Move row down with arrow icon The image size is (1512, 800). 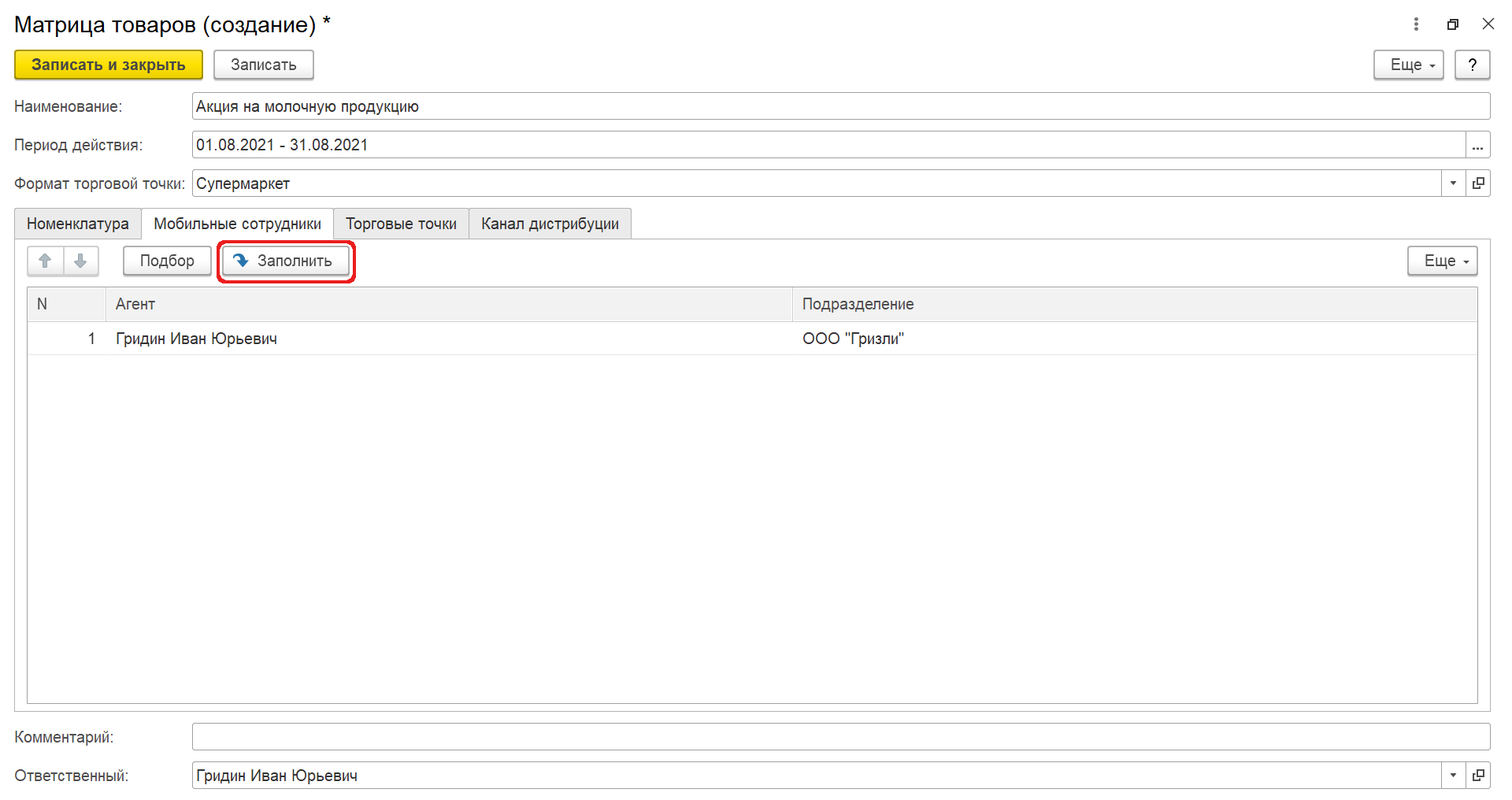pyautogui.click(x=80, y=261)
